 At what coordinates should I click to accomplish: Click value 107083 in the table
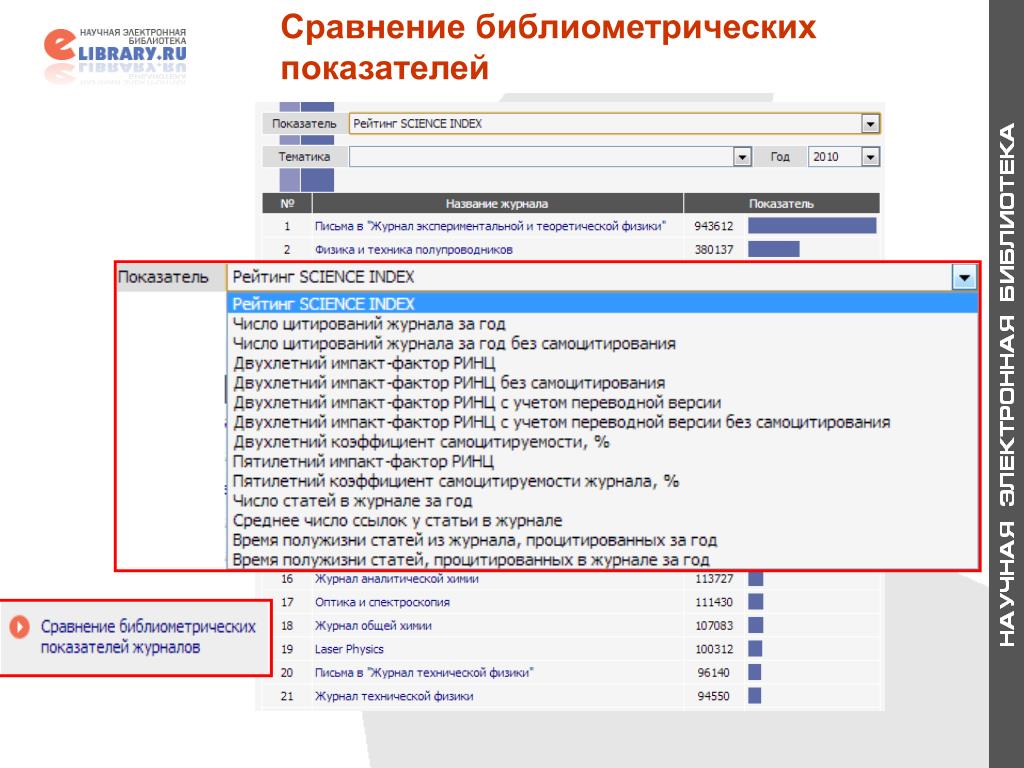tap(714, 626)
